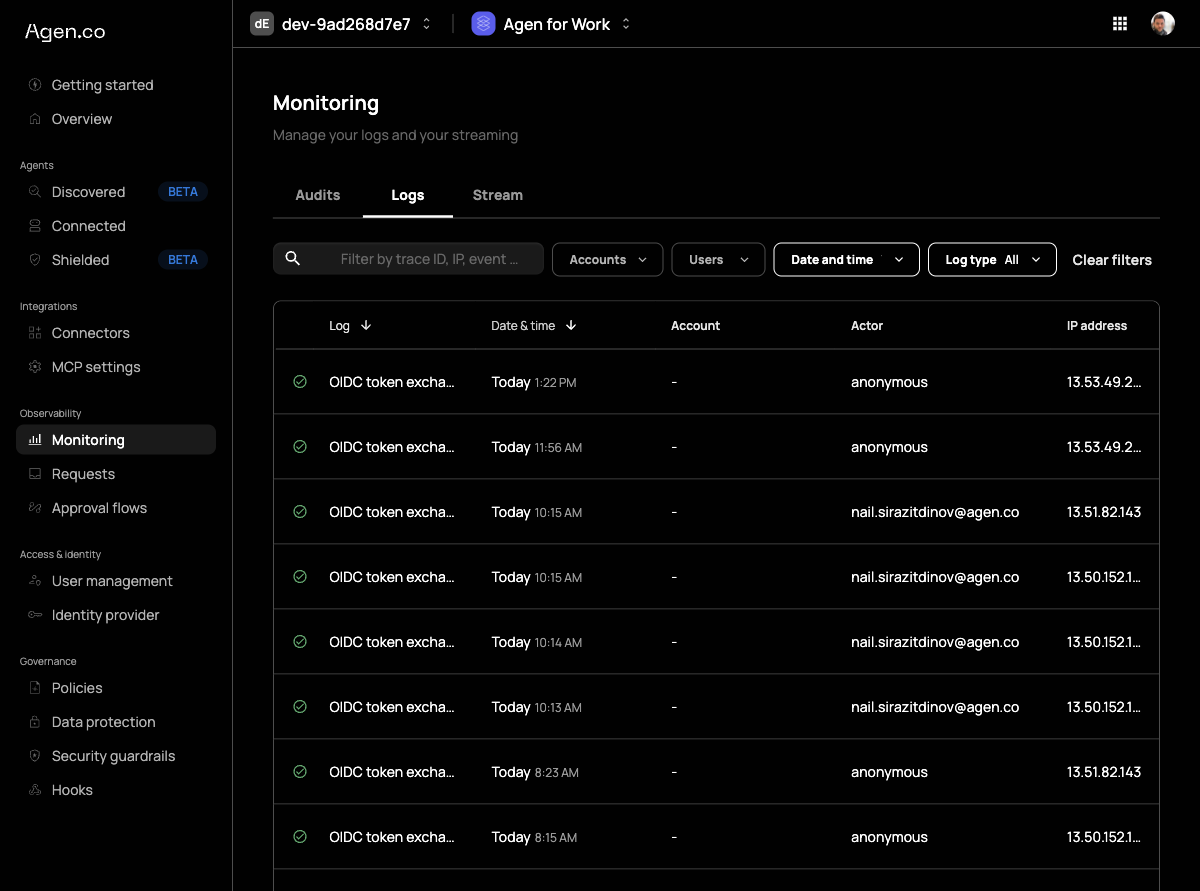1200x891 pixels.
Task: Click the Security guardrails shield icon
Action: coord(35,756)
